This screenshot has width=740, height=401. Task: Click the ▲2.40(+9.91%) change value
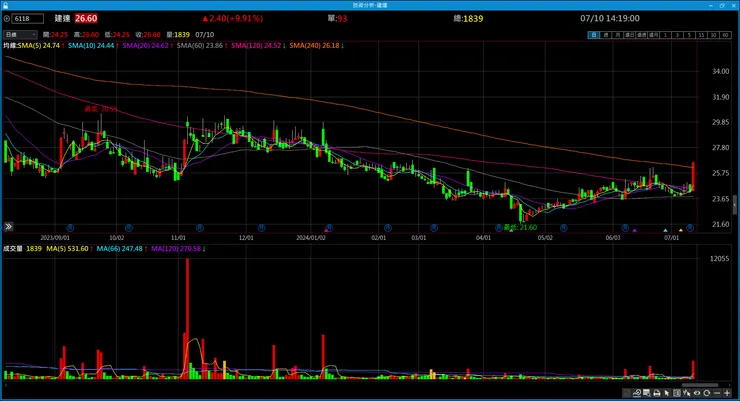pyautogui.click(x=233, y=19)
